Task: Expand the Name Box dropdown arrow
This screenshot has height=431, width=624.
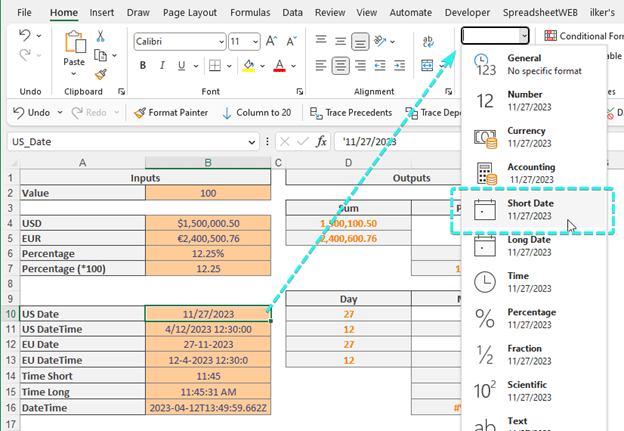Action: click(x=252, y=142)
